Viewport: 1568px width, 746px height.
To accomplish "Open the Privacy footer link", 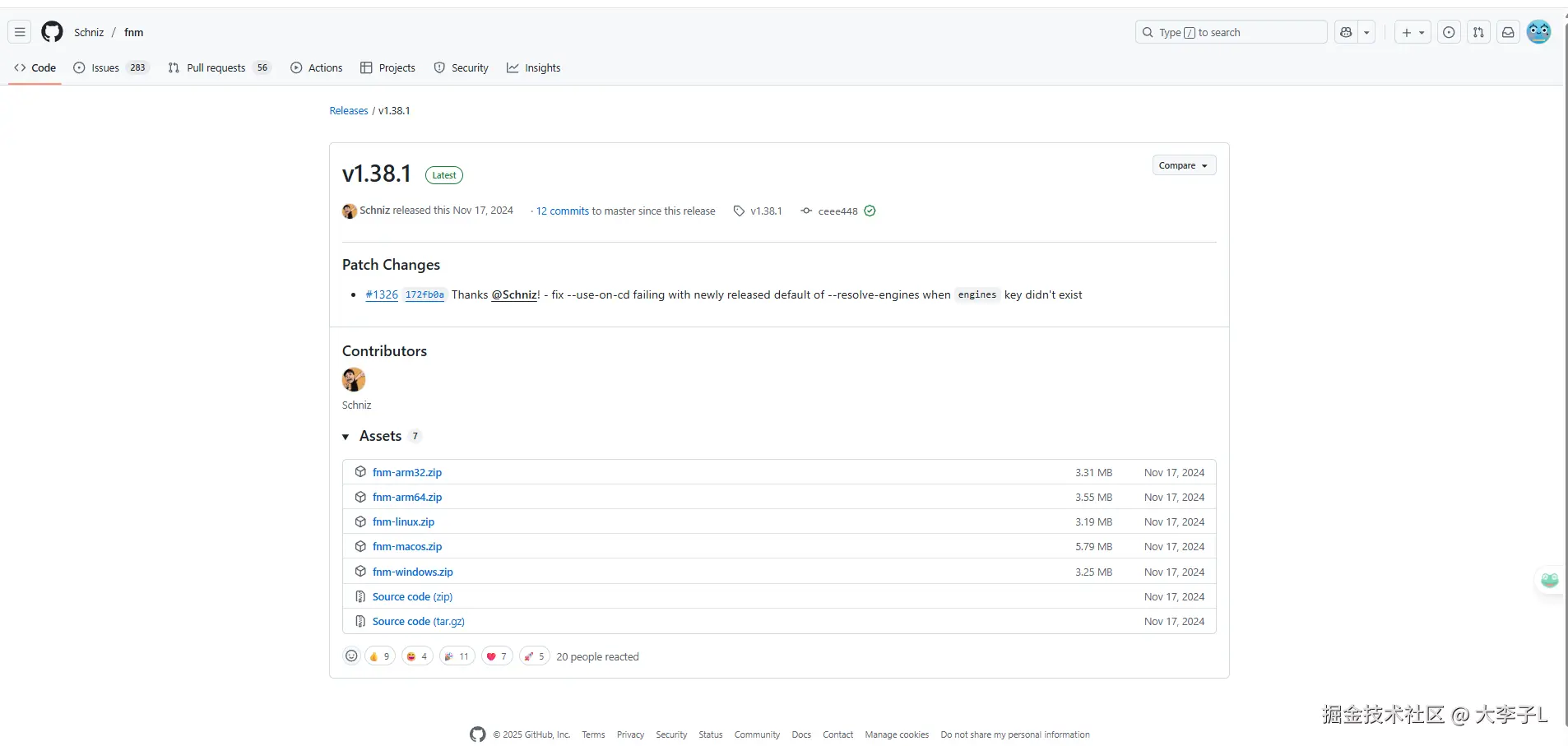I will click(x=630, y=735).
